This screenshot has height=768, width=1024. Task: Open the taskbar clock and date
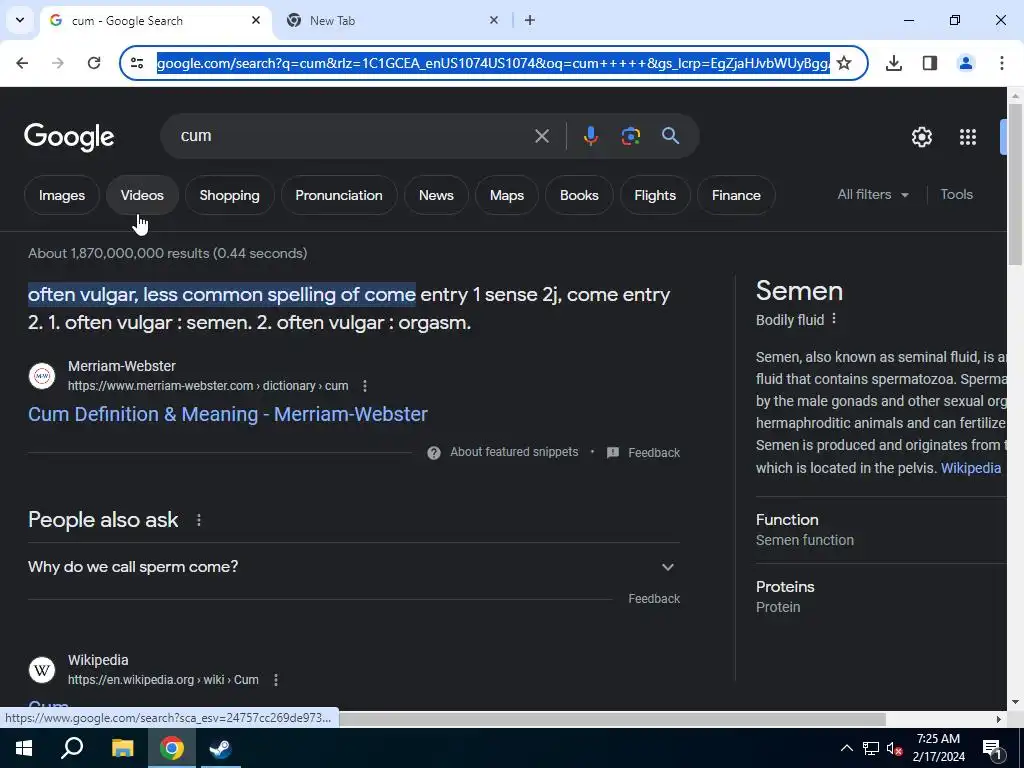[938, 748]
